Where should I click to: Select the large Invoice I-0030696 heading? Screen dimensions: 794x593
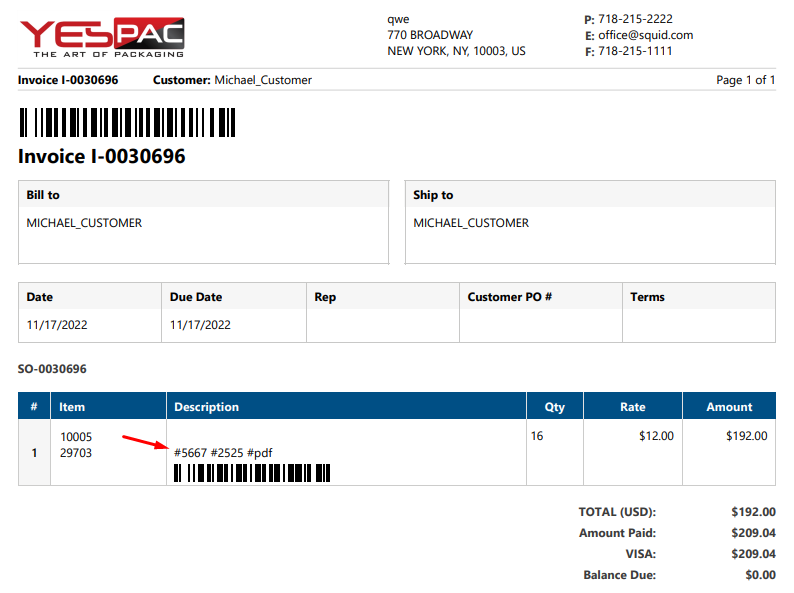coord(101,157)
